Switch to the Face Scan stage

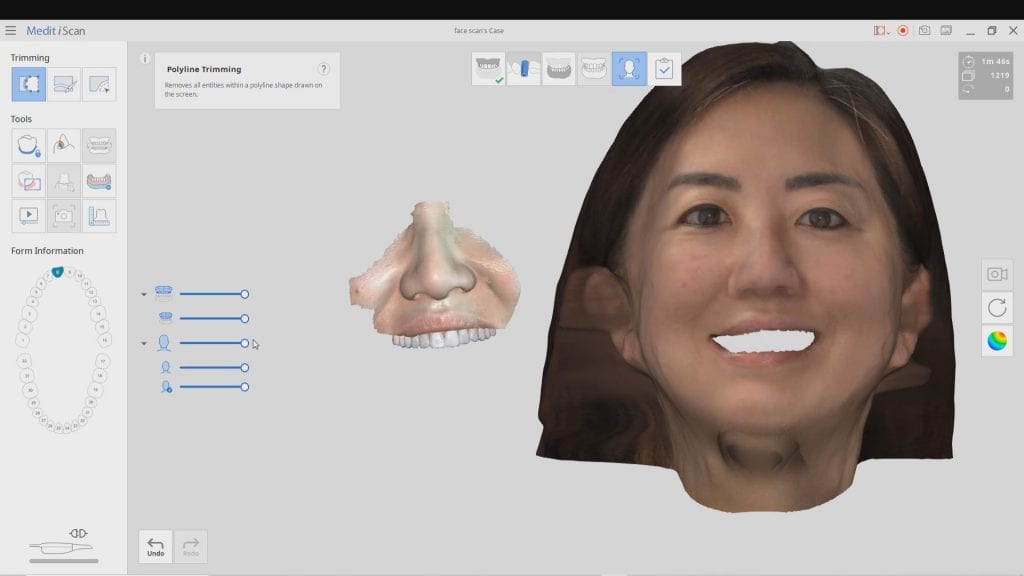(x=629, y=67)
